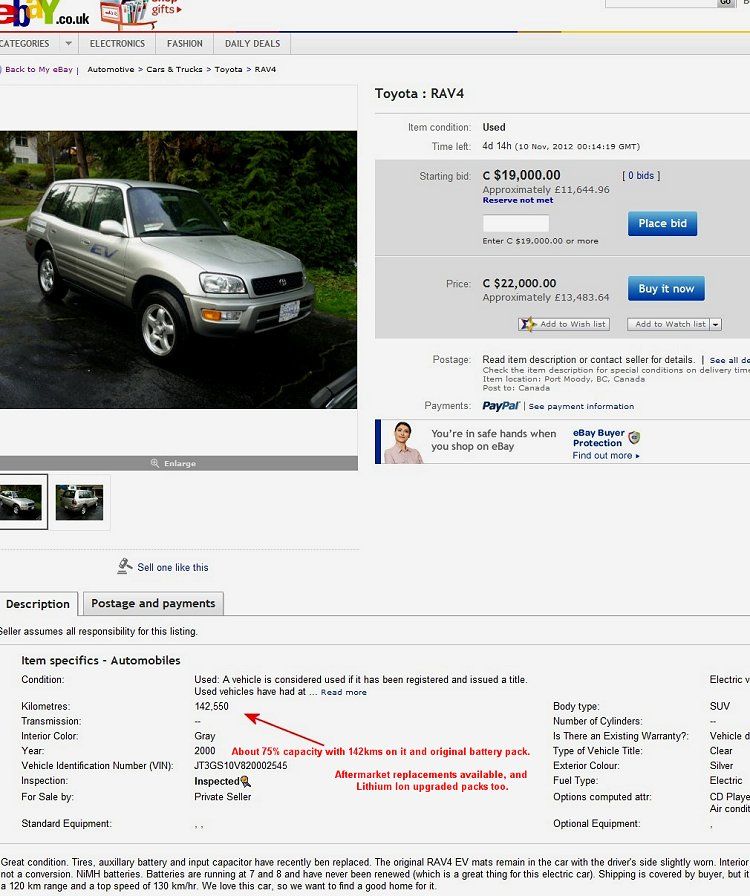Click the Buy it now button
The height and width of the screenshot is (896, 750).
[666, 289]
